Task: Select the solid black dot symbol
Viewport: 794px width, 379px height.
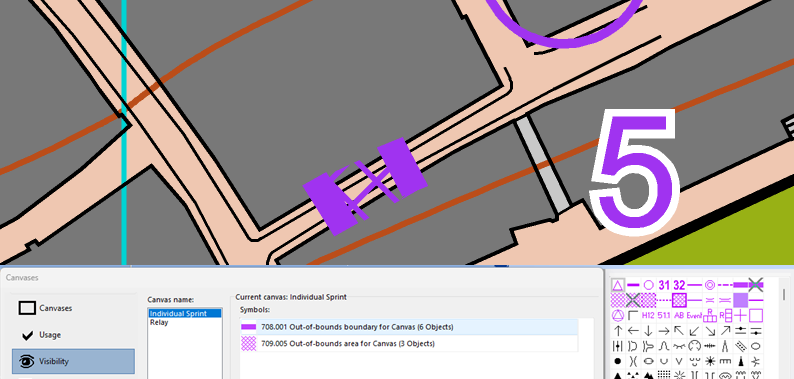Action: [x=617, y=361]
